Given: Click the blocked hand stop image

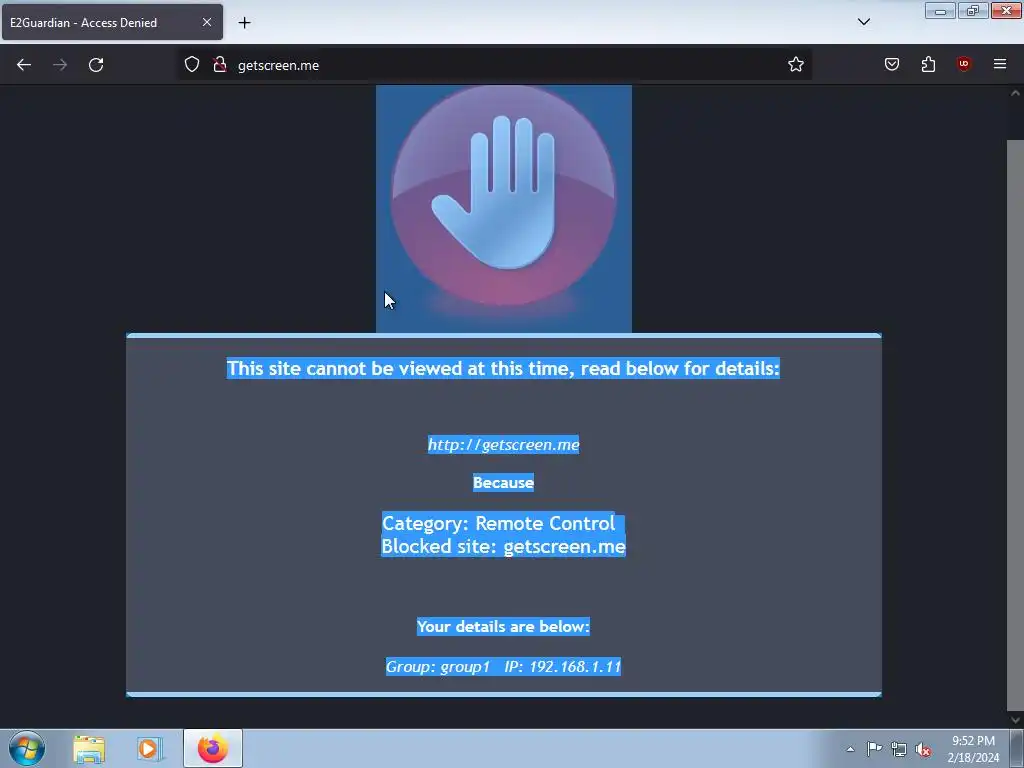Looking at the screenshot, I should 504,209.
